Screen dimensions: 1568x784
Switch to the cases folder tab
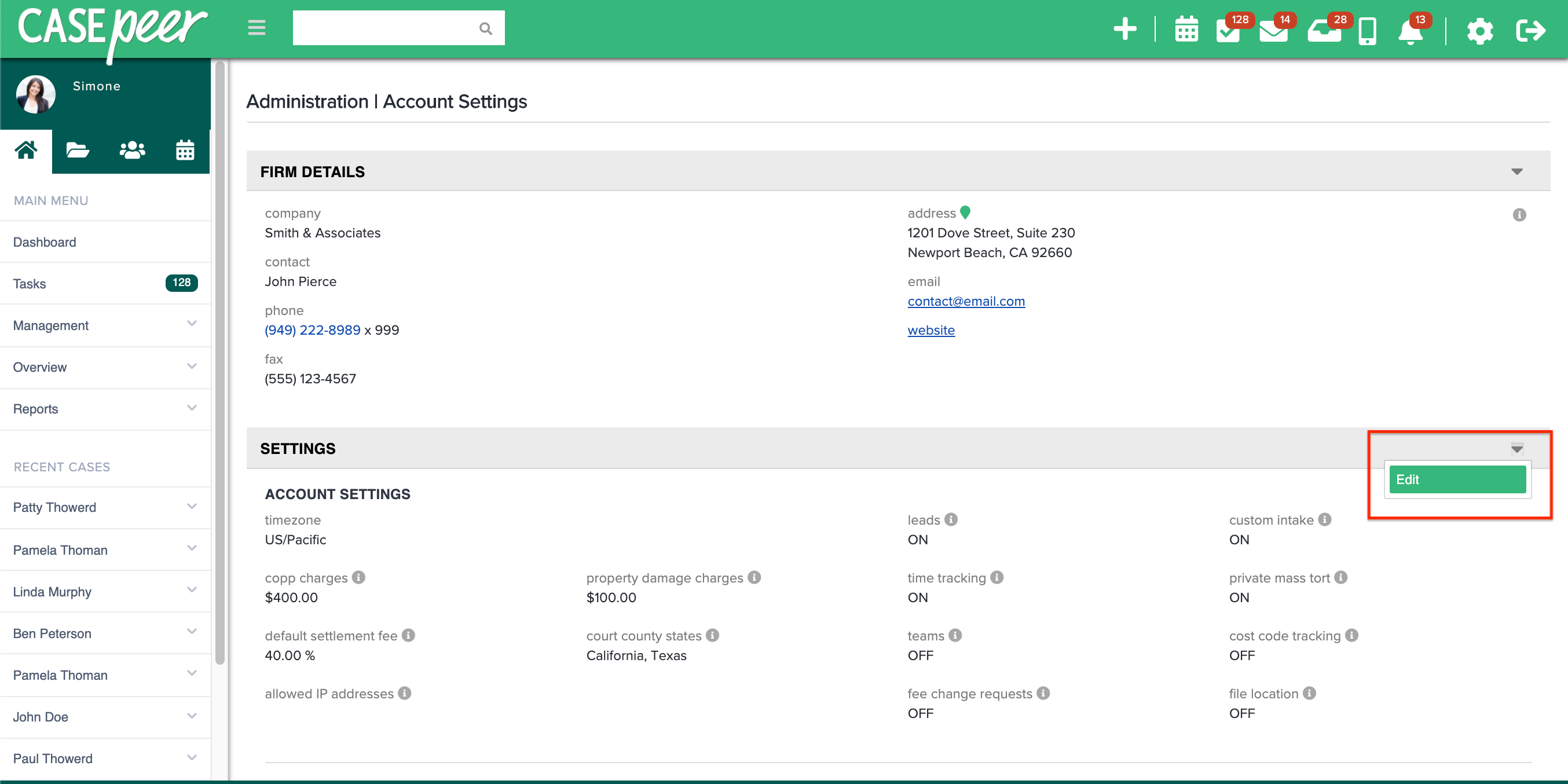[78, 150]
